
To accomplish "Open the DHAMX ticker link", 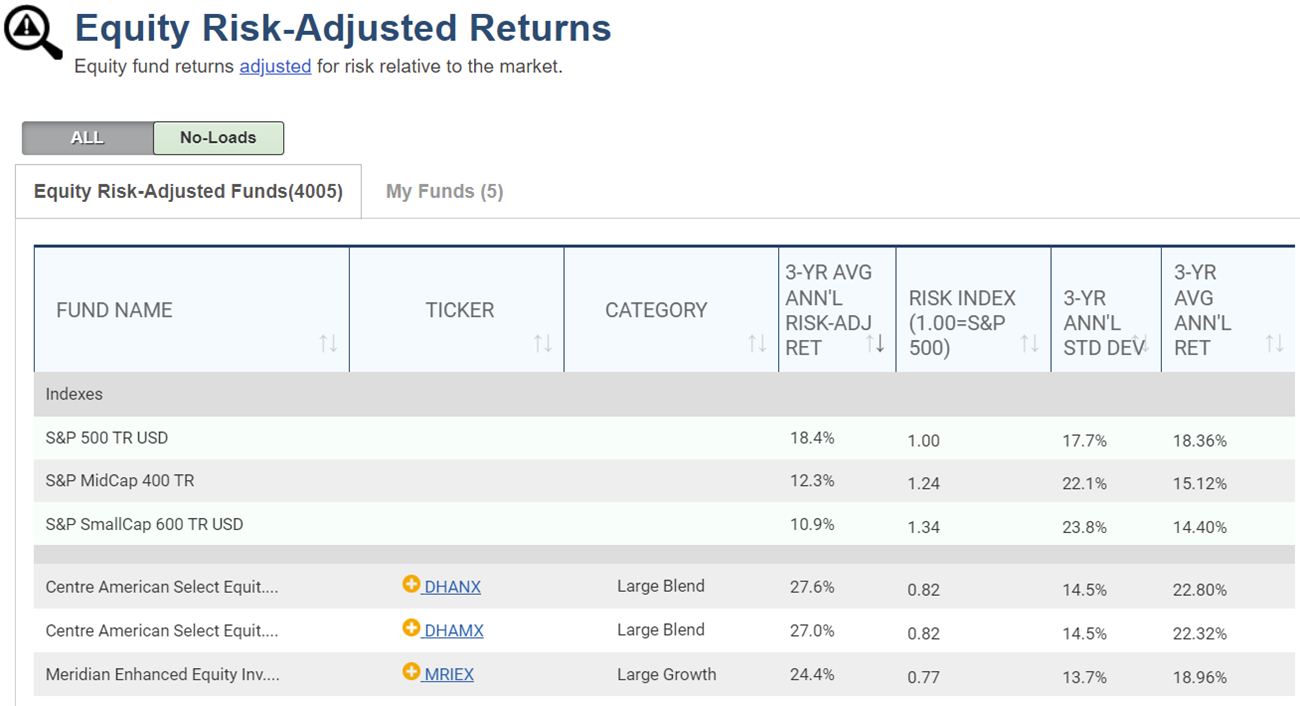I will click(x=453, y=631).
